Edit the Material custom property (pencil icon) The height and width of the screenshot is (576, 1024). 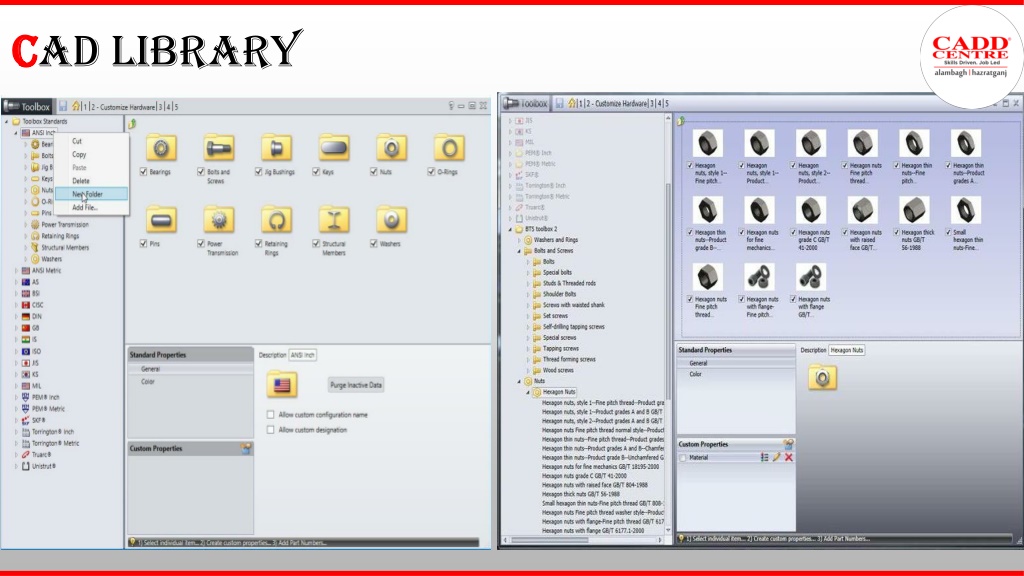(776, 457)
